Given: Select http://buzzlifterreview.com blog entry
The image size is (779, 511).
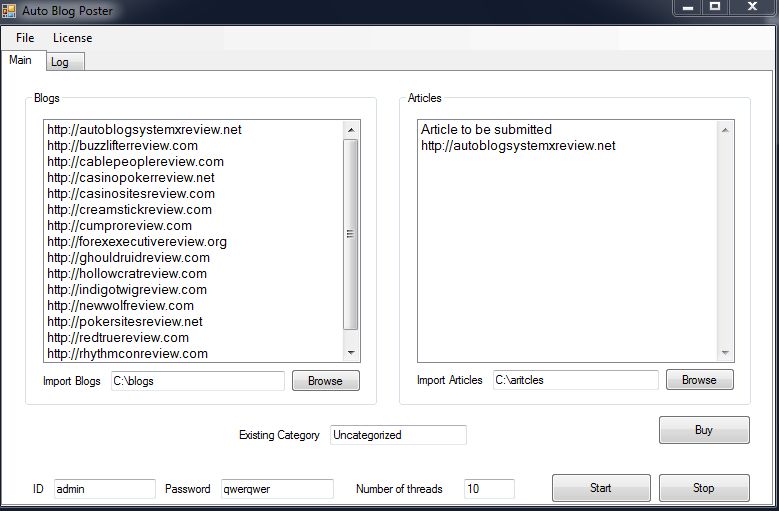Looking at the screenshot, I should click(122, 146).
